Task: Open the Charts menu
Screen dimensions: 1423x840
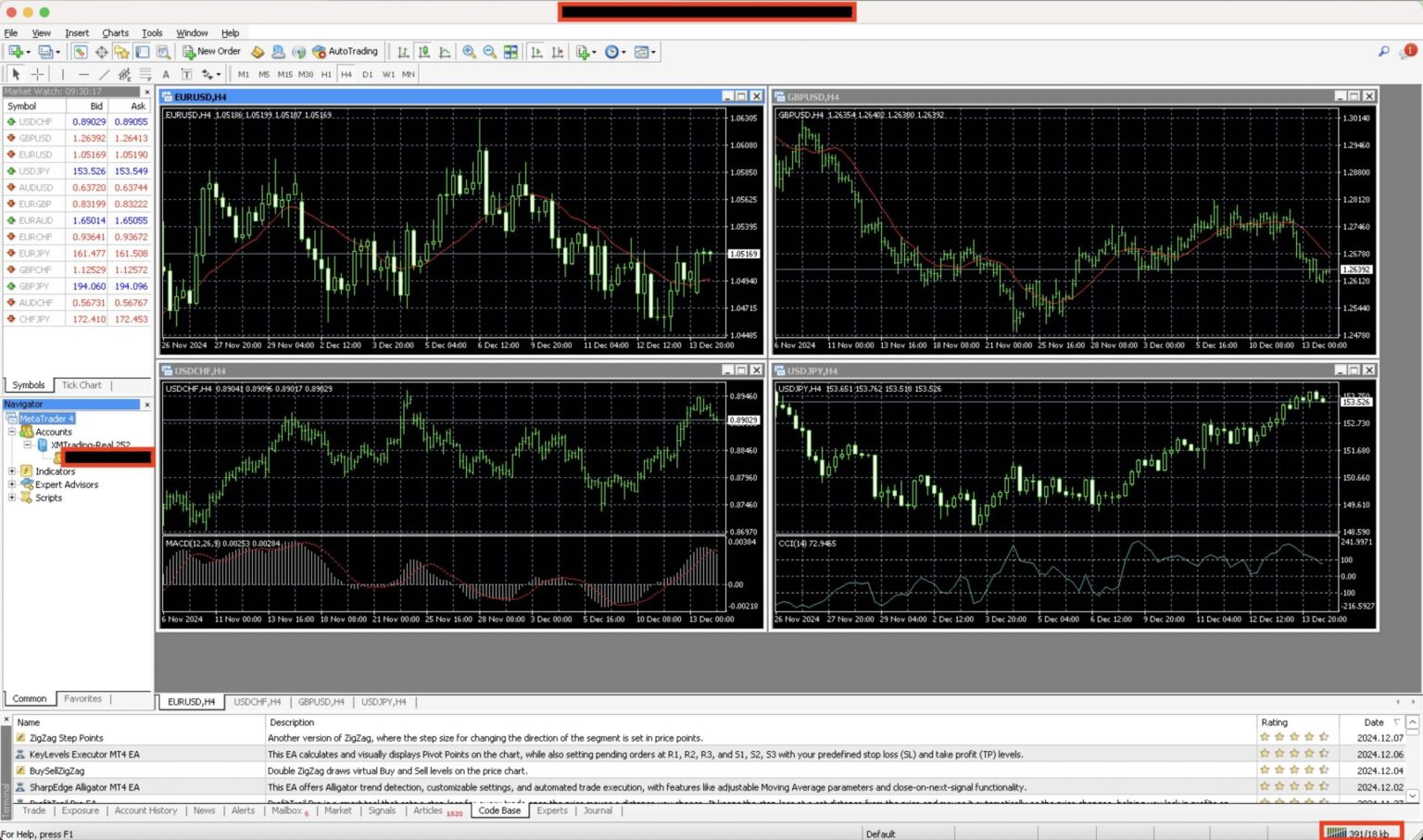Action: 115,32
